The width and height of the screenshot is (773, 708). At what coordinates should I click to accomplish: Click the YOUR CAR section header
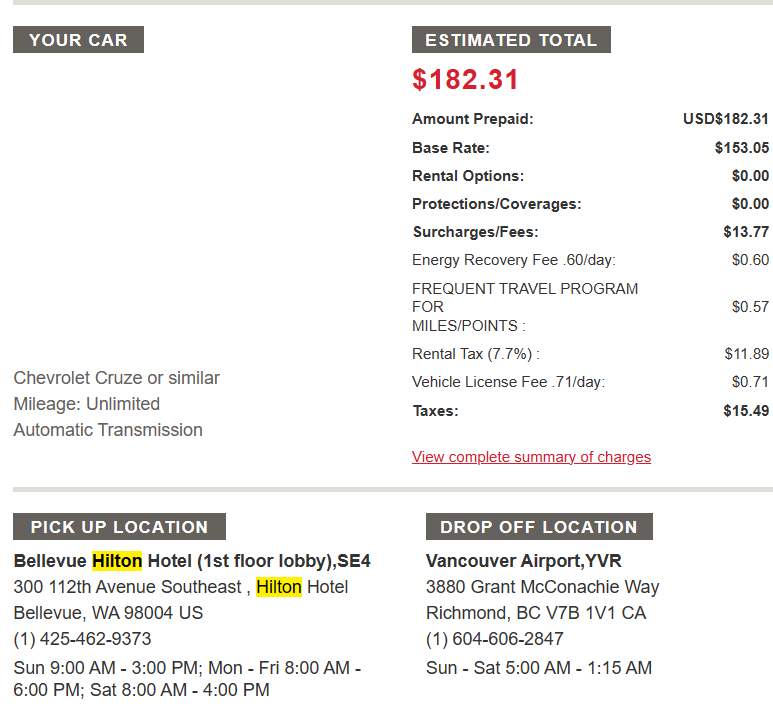[78, 39]
